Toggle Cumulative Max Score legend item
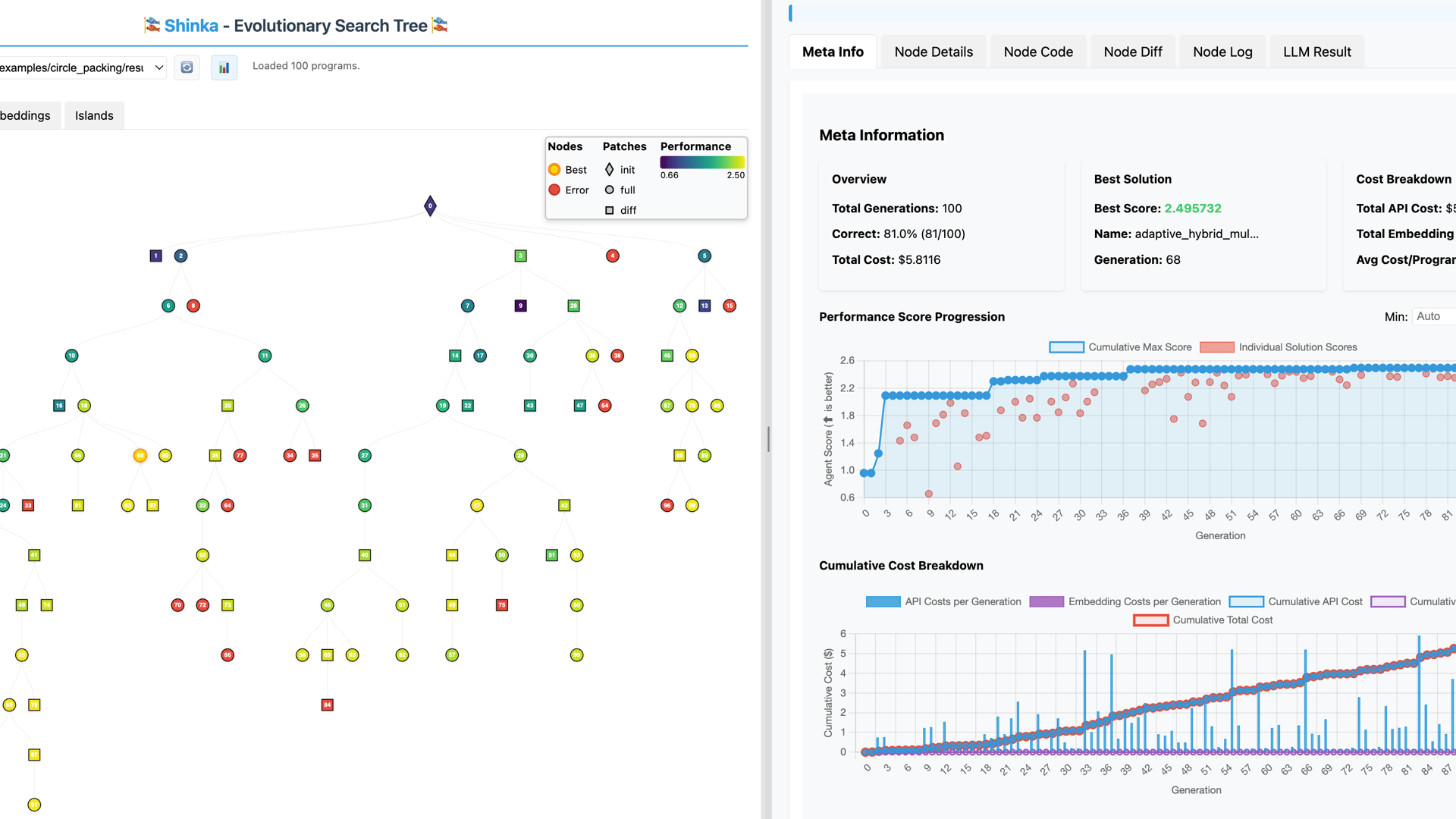The image size is (1456, 819). [x=1120, y=347]
